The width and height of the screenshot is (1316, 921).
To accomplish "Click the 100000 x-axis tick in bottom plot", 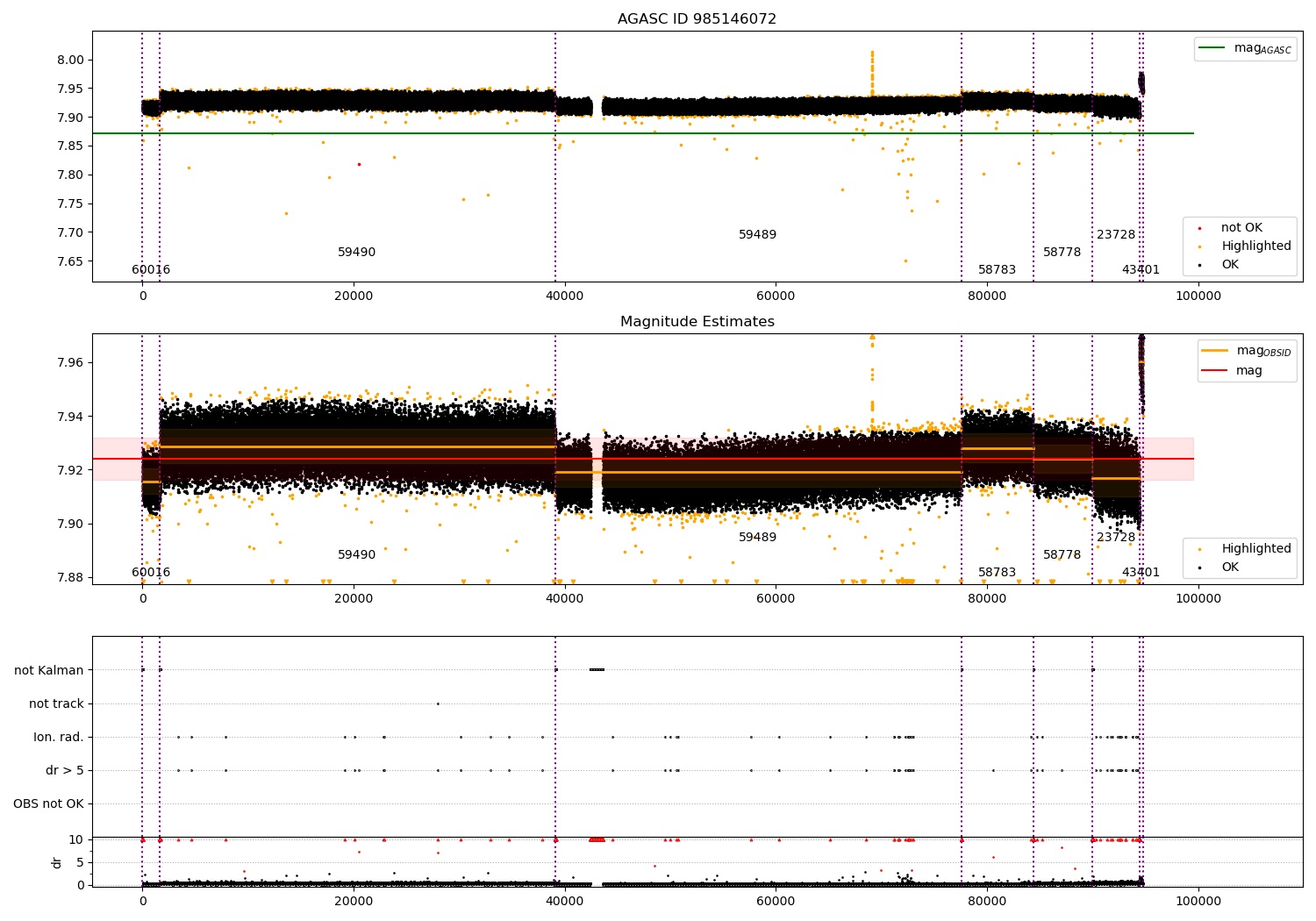I will click(1198, 902).
